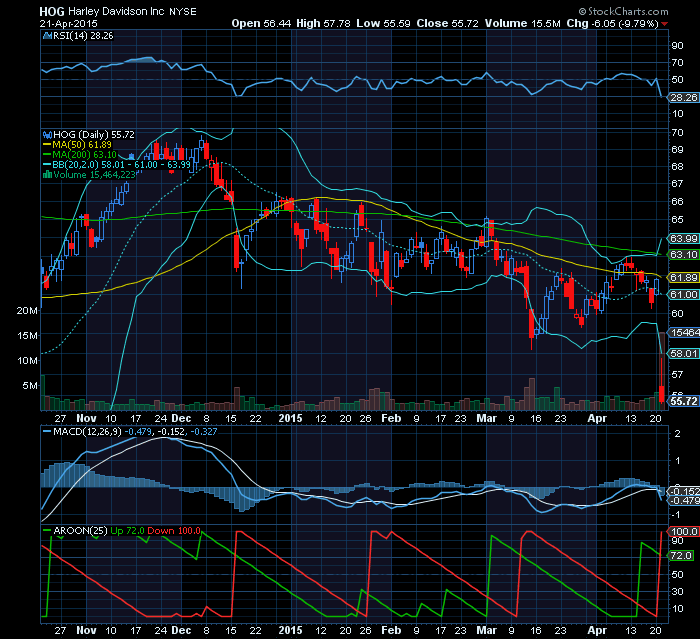Click the 61.00 price tag on right axis
This screenshot has width=700, height=639.
(x=683, y=294)
